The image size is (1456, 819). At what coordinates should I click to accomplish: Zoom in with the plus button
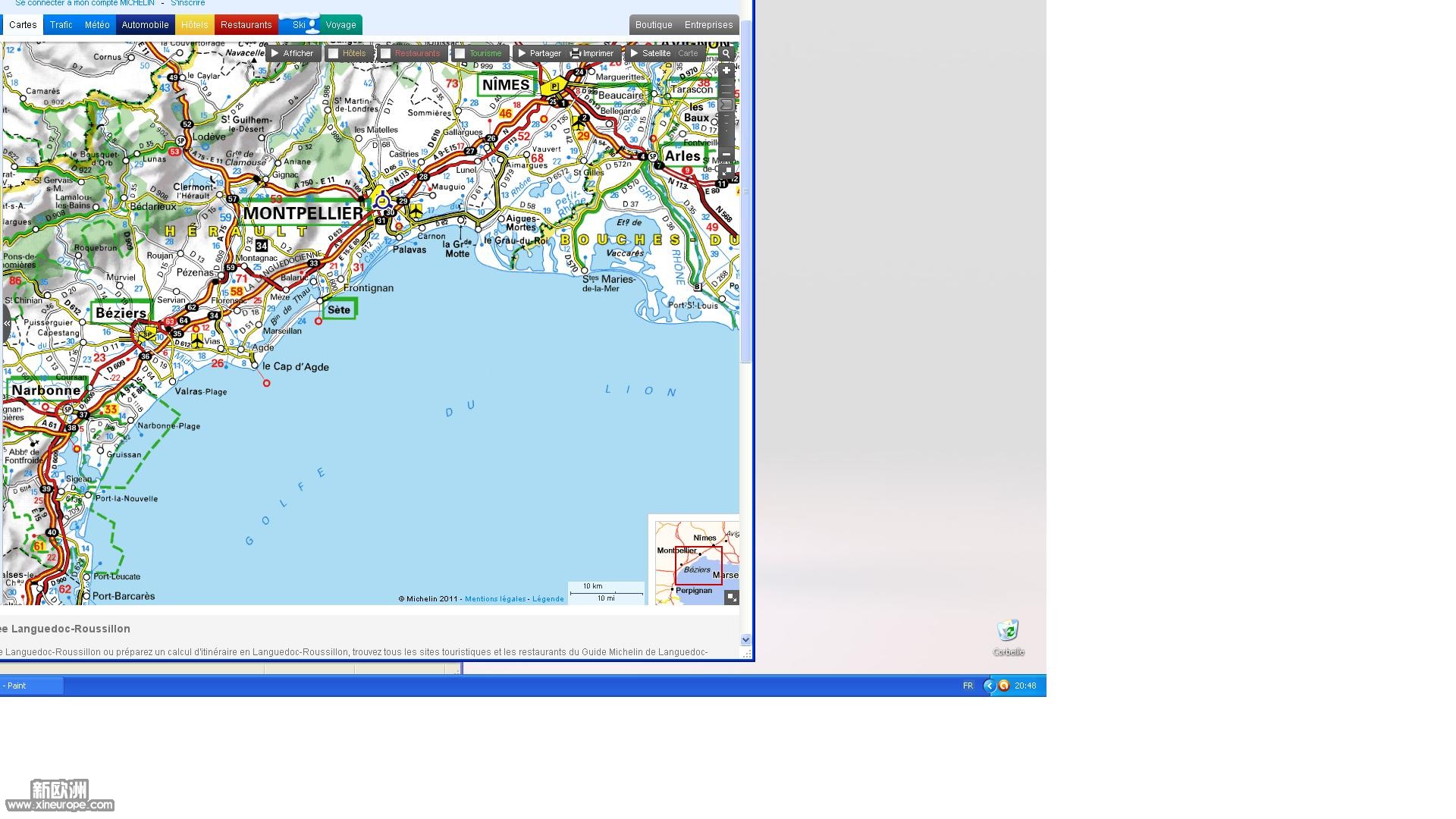[726, 71]
